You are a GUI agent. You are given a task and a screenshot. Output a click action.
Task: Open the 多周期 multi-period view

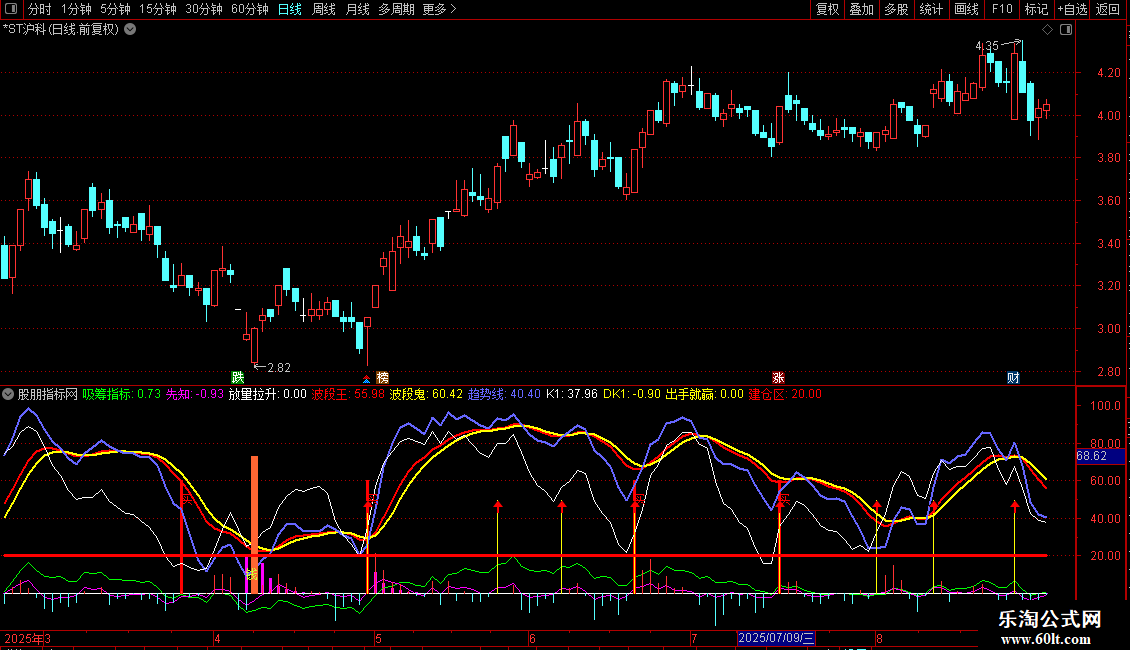click(x=396, y=9)
